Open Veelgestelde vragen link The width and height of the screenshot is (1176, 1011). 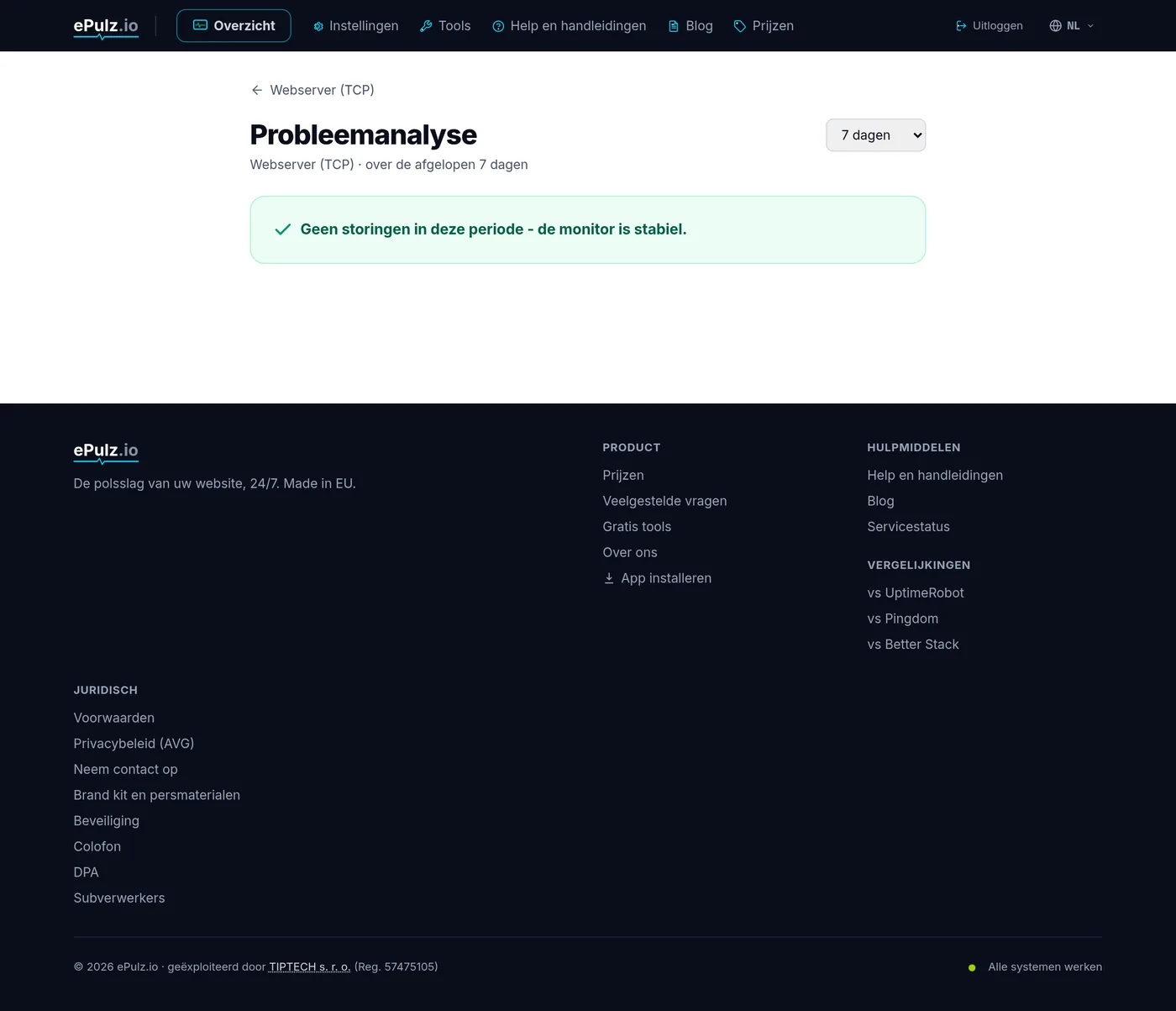click(x=664, y=501)
